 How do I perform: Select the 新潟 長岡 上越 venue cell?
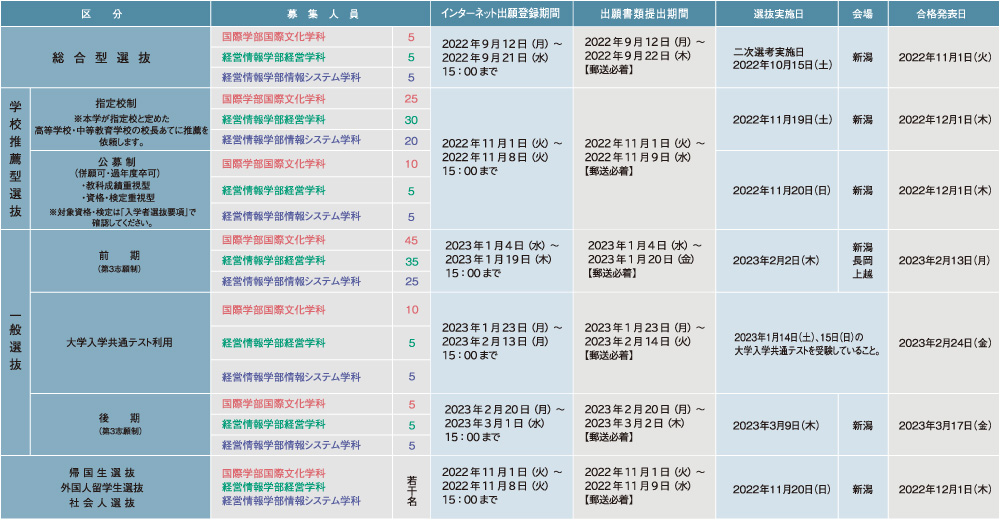862,260
